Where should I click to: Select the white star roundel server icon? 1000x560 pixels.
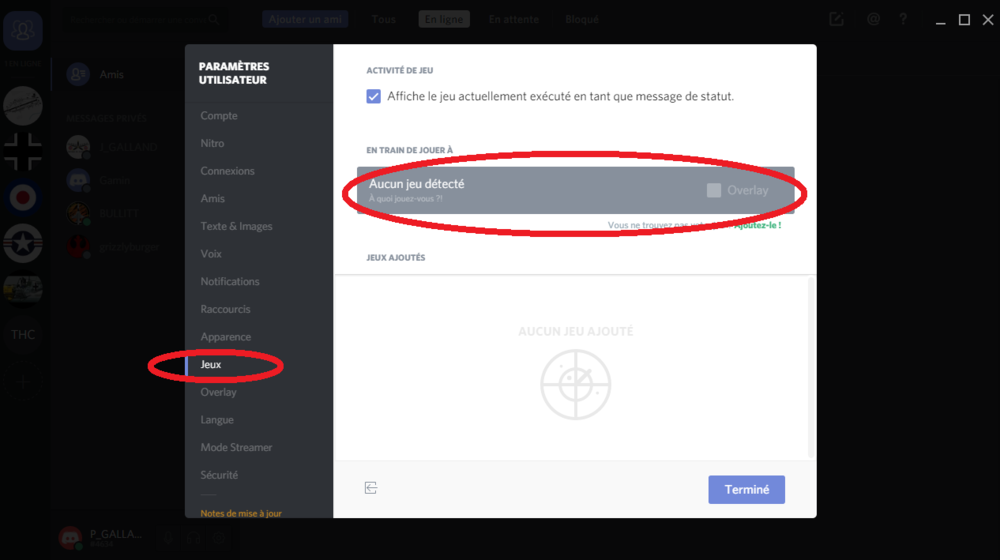(x=23, y=243)
